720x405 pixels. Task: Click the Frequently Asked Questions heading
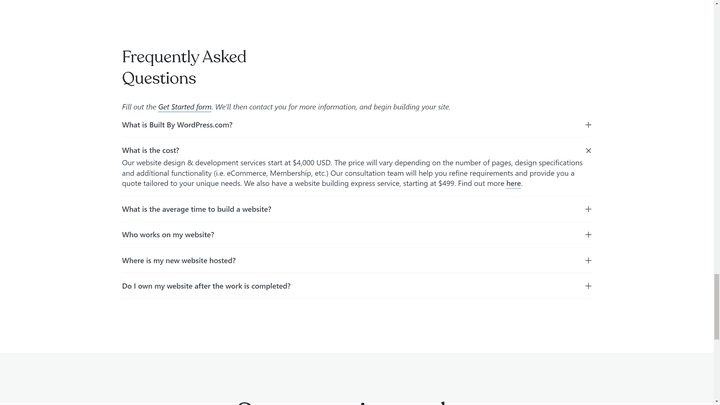(184, 67)
